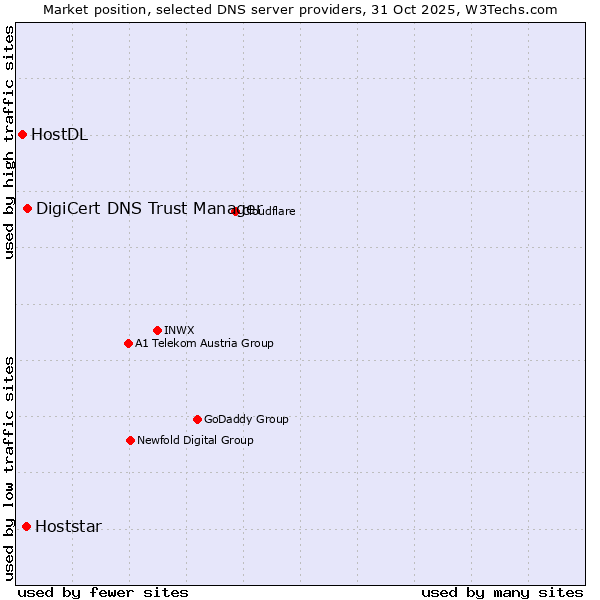Select the A1 Telekom Austria Group marker
This screenshot has width=600, height=600.
128,343
